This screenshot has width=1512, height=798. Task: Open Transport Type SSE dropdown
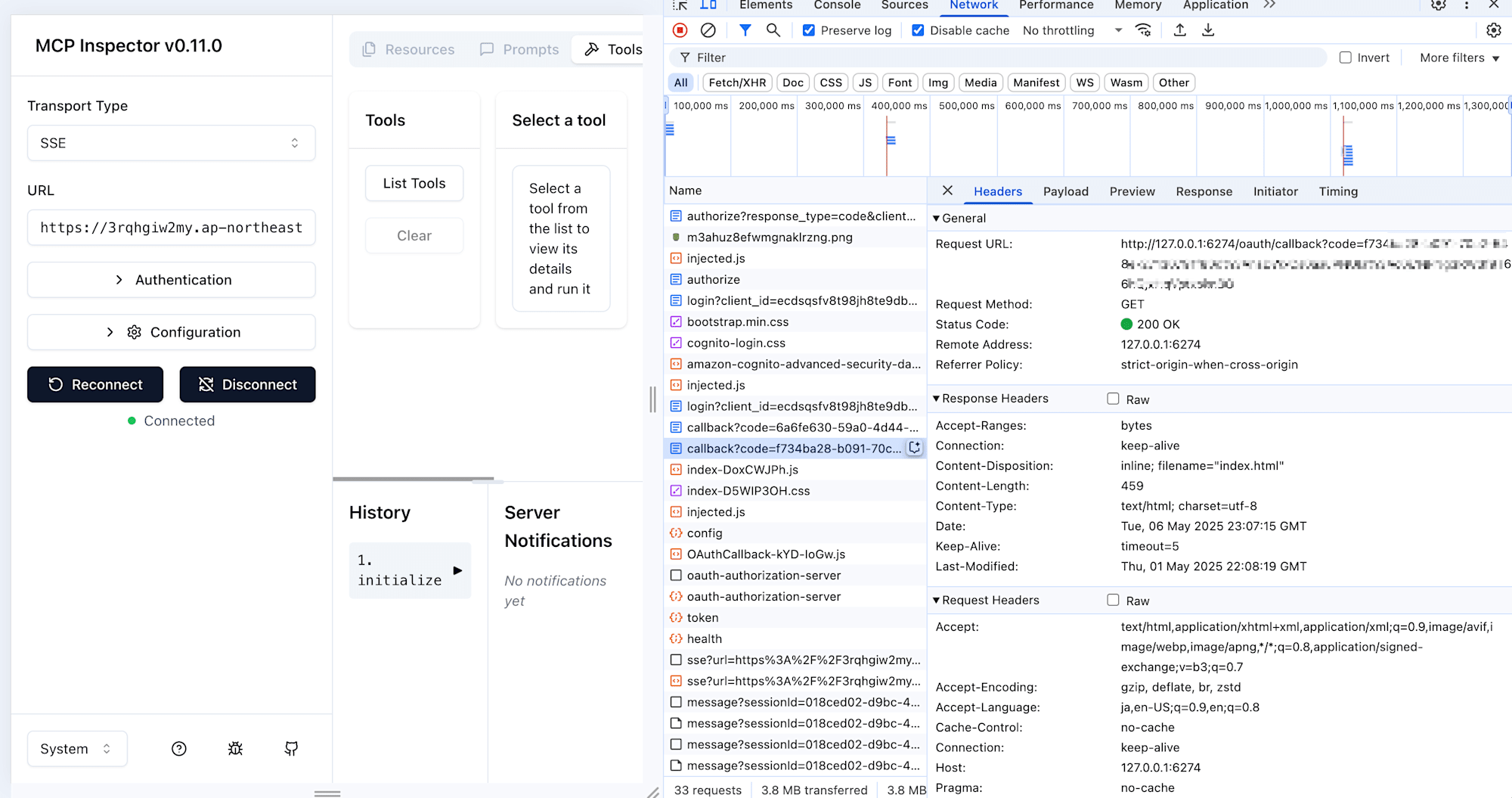coord(171,143)
